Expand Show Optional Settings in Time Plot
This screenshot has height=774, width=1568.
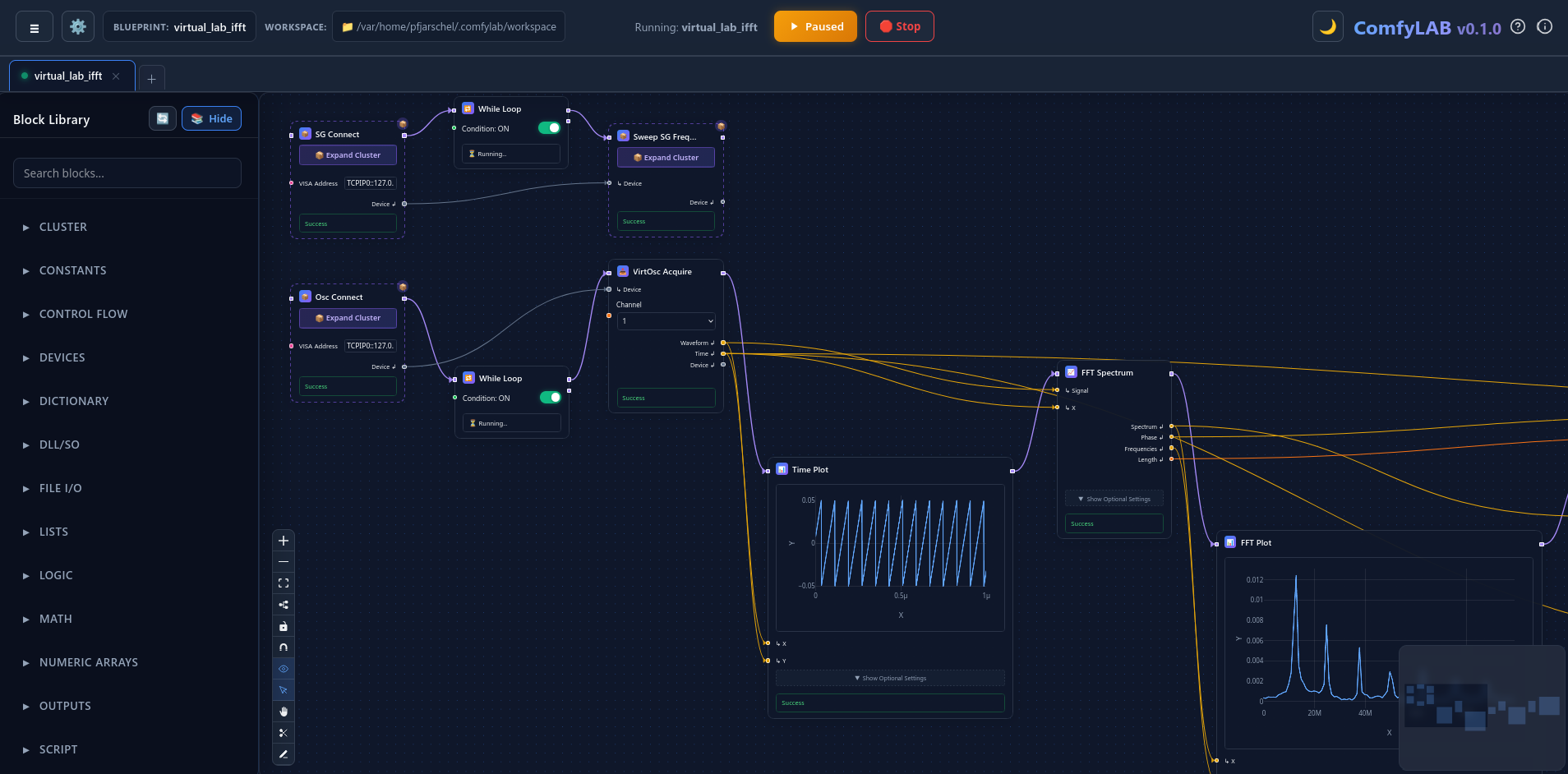890,678
